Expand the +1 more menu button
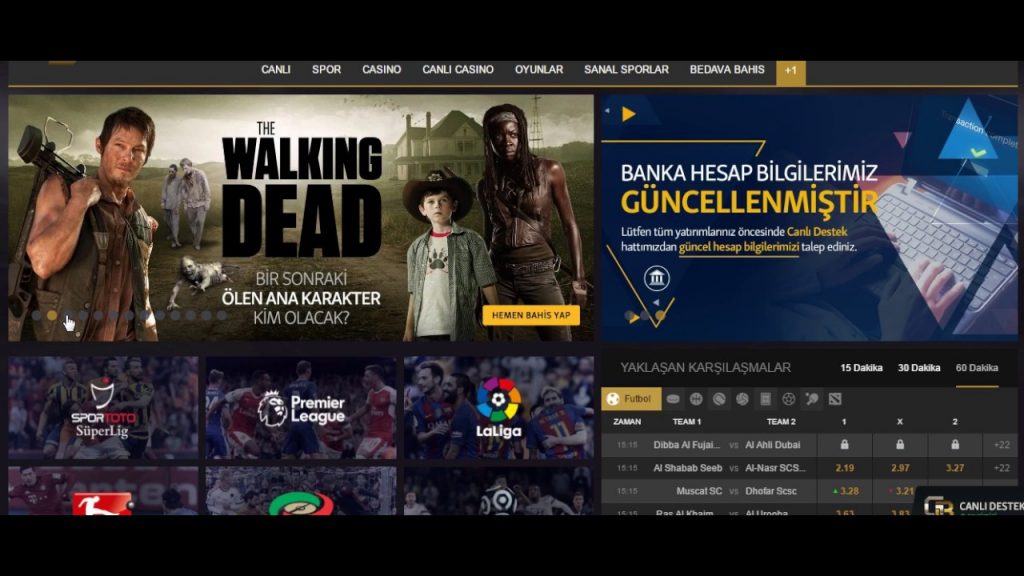Screen dimensions: 1024x576 pyautogui.click(x=791, y=72)
